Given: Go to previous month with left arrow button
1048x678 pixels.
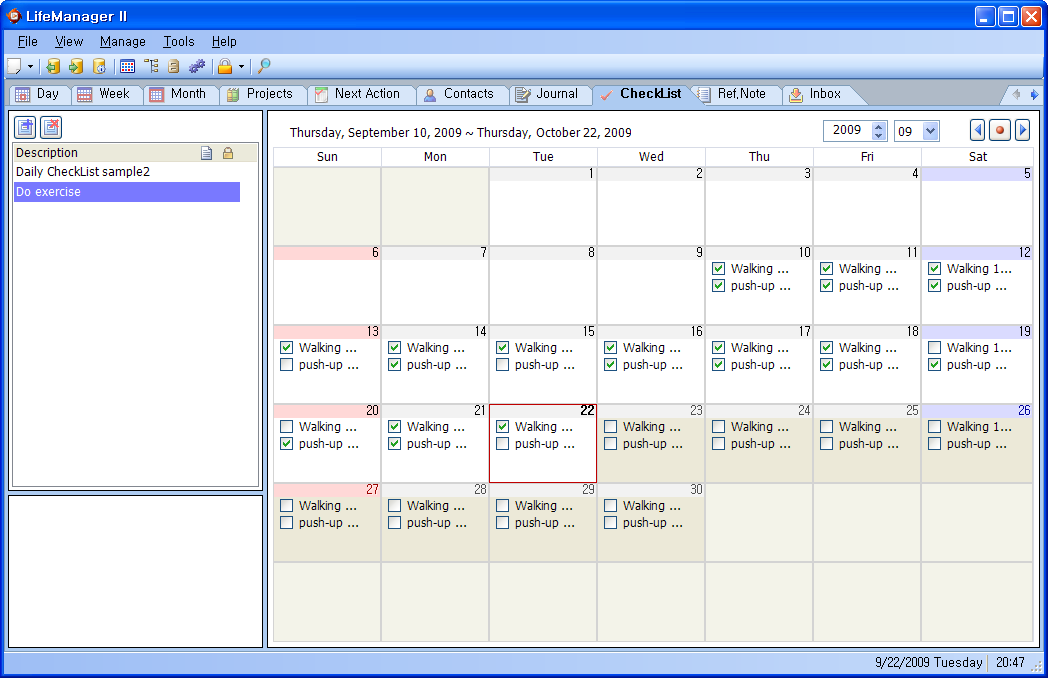Looking at the screenshot, I should tap(977, 130).
